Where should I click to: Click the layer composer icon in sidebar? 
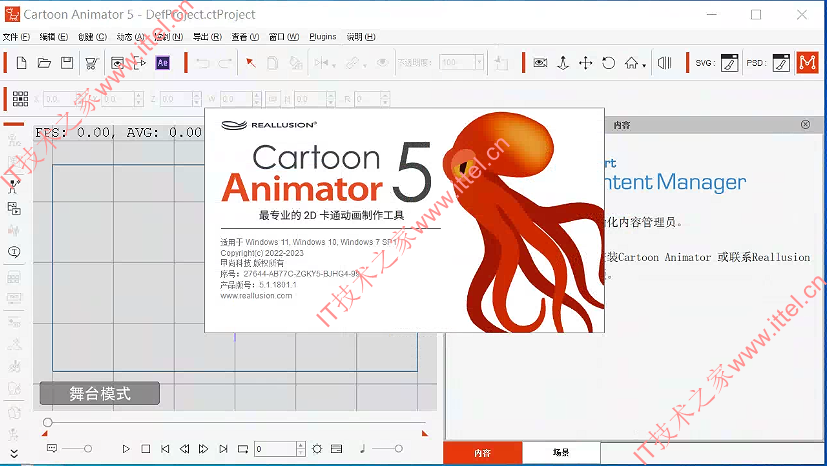coord(14,208)
